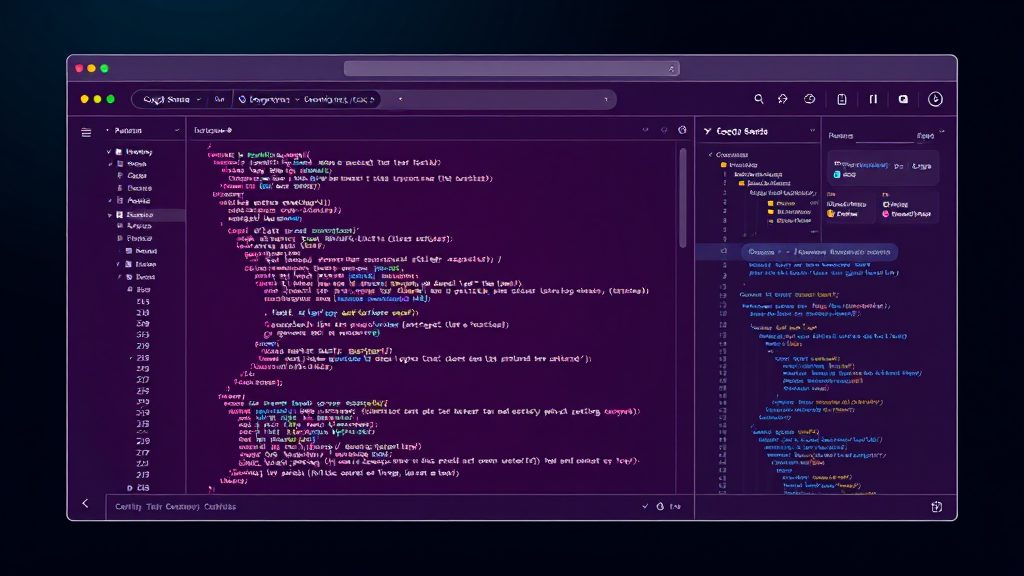Click the orange round icon in the lower-left card
The height and width of the screenshot is (576, 1024).
click(831, 214)
